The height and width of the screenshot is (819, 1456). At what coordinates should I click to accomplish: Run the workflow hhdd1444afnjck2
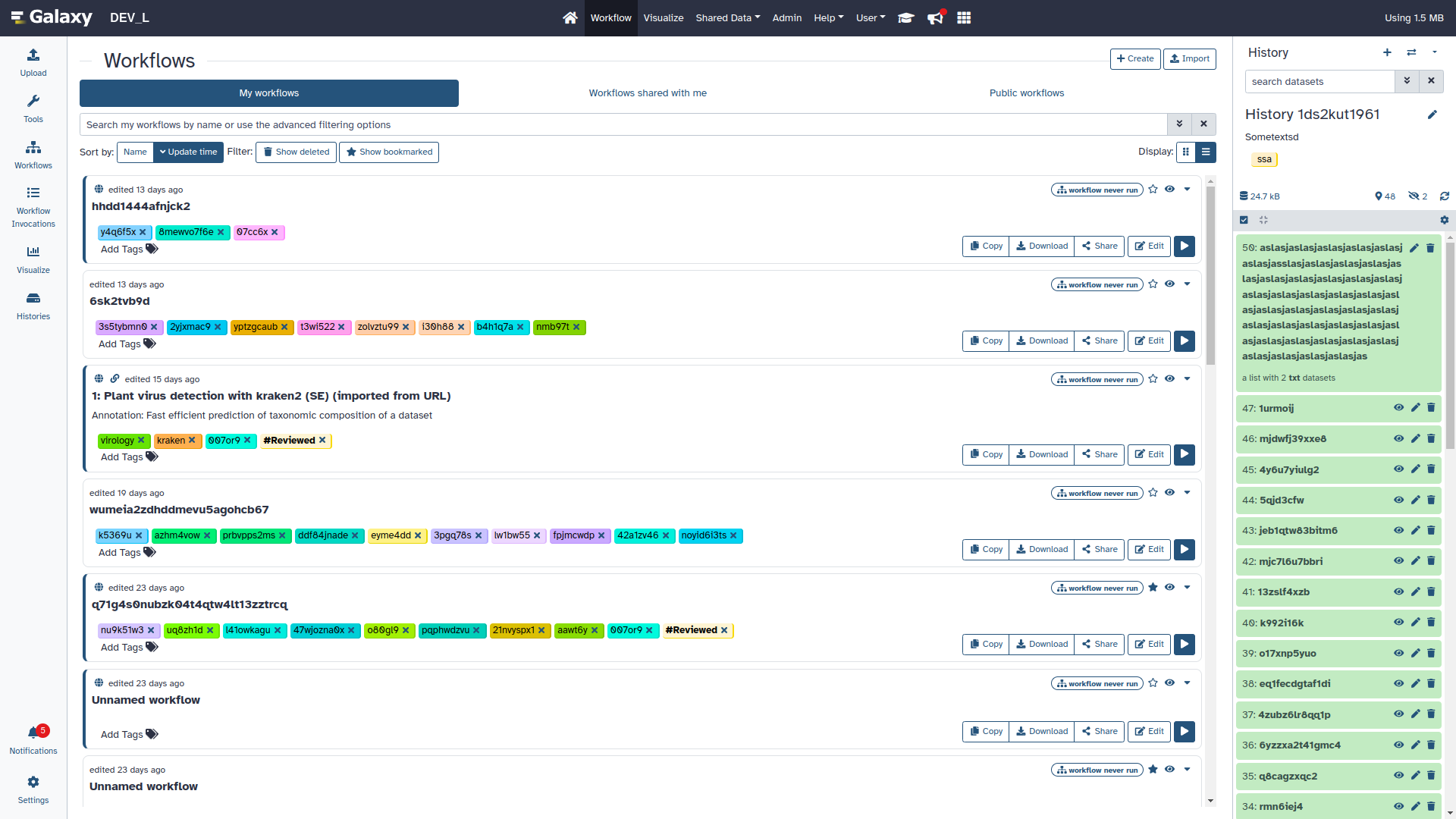pyautogui.click(x=1184, y=246)
